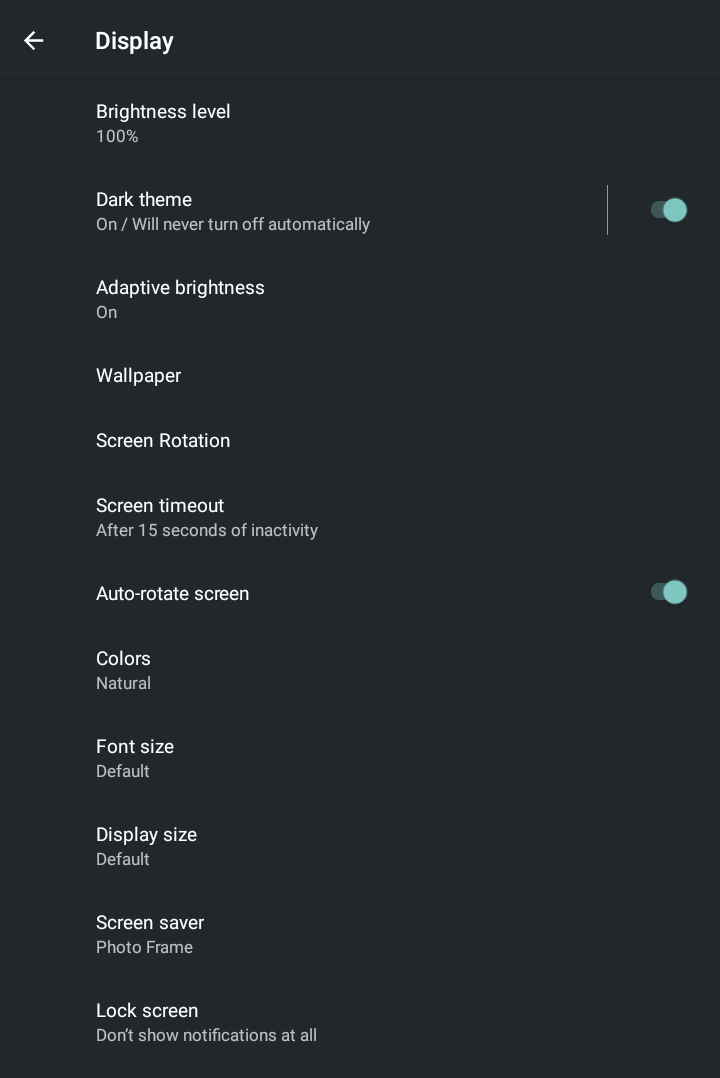
Task: Open Adaptive brightness settings
Action: 180,298
